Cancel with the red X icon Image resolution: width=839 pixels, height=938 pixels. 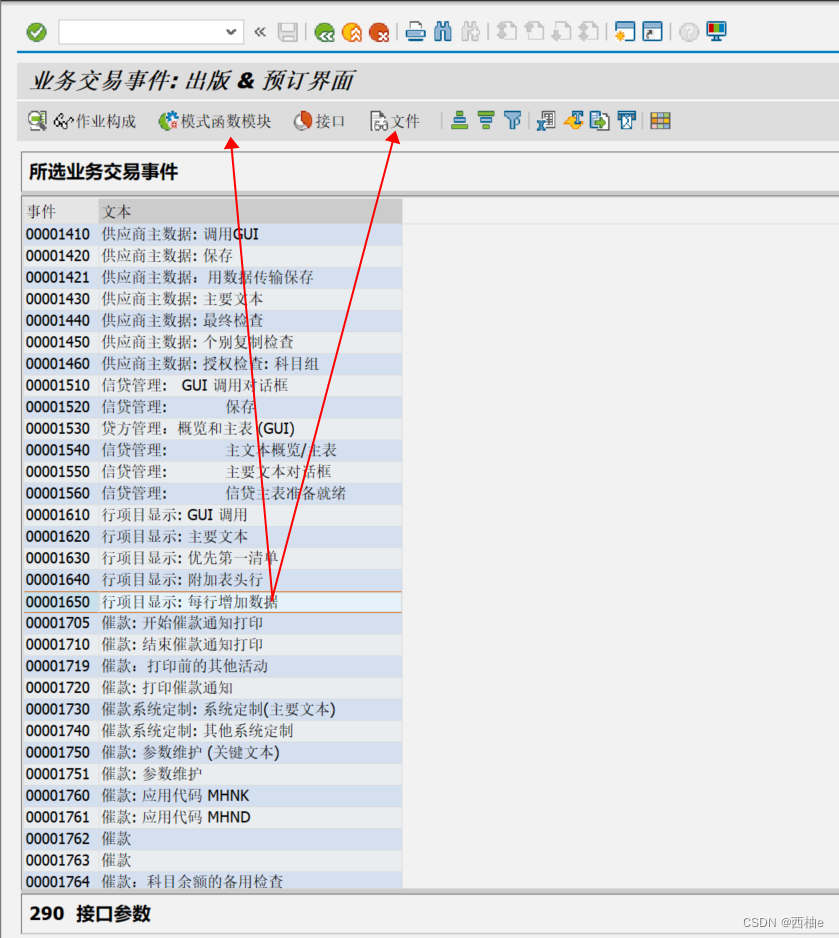pyautogui.click(x=380, y=31)
